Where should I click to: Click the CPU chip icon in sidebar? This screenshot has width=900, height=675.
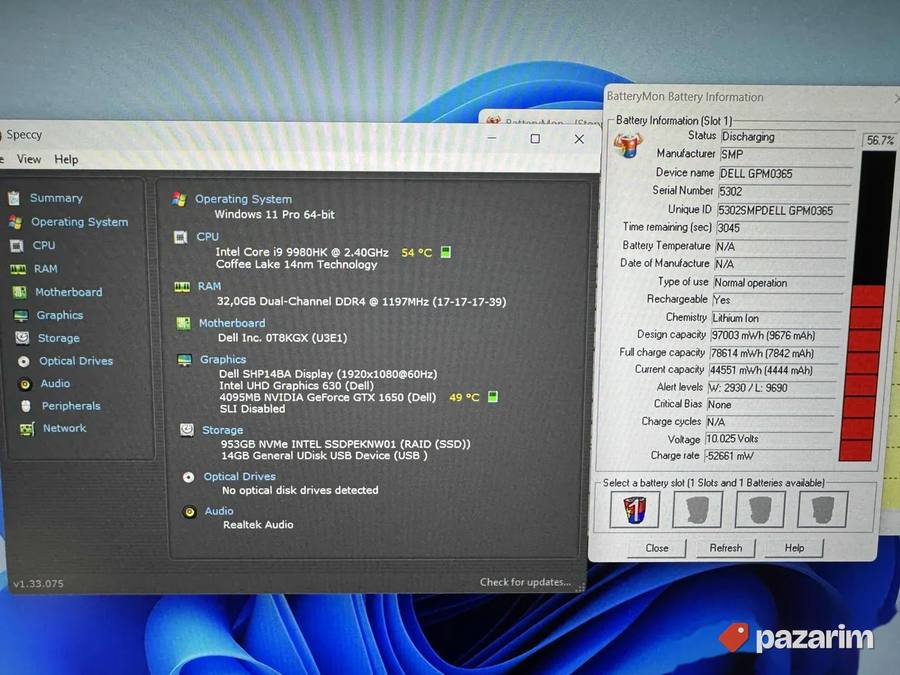[x=17, y=246]
